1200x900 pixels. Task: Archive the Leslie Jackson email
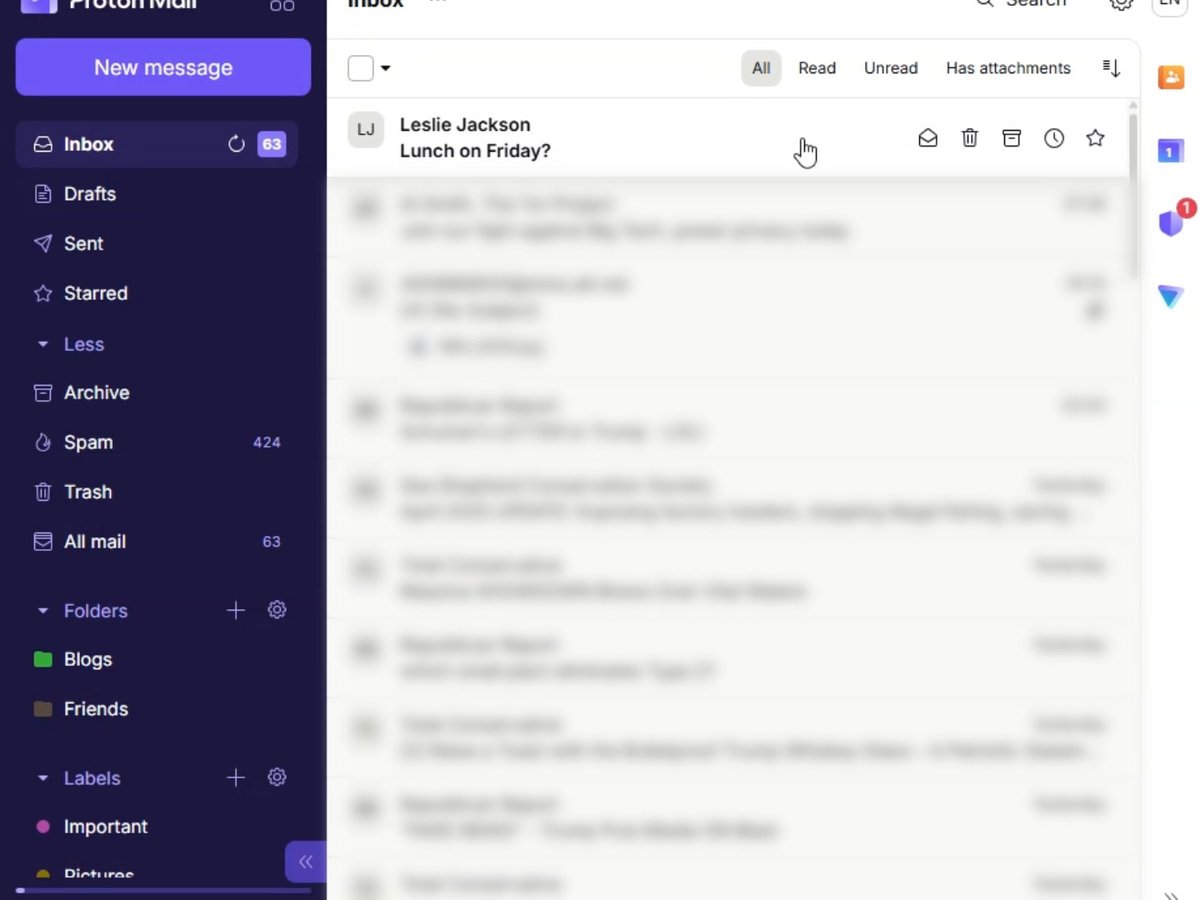(1012, 138)
